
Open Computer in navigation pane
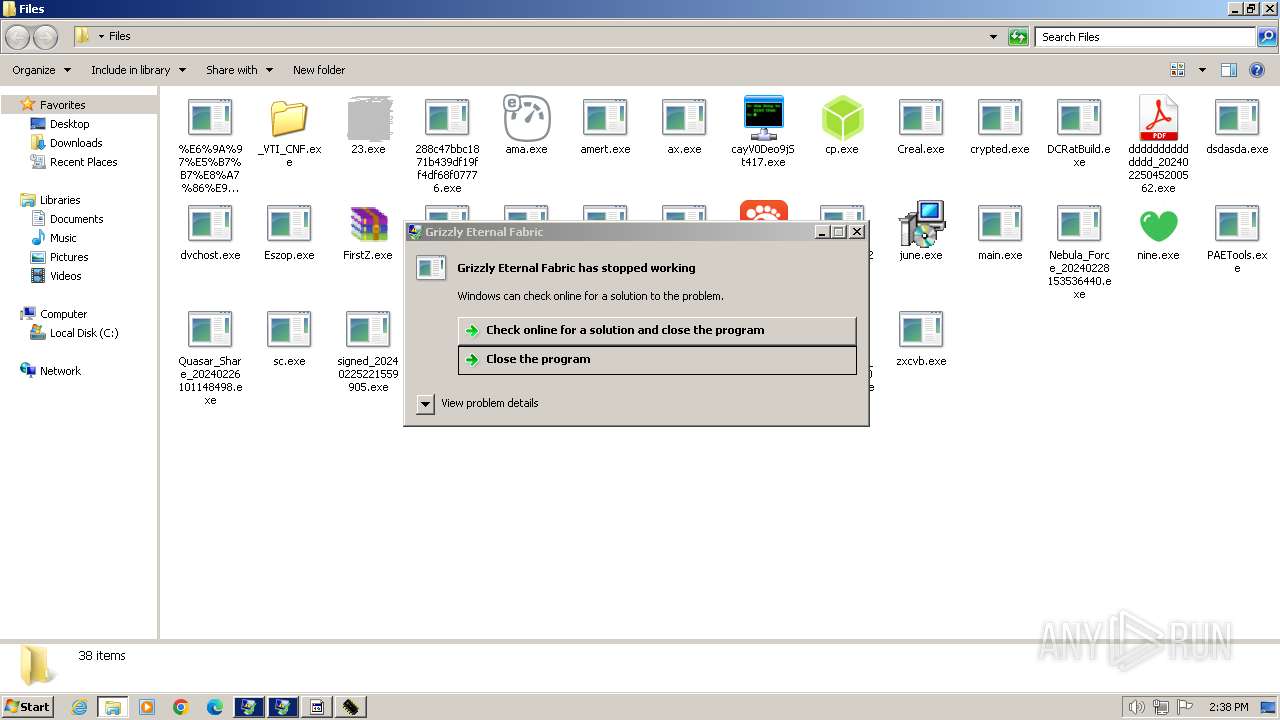63,314
